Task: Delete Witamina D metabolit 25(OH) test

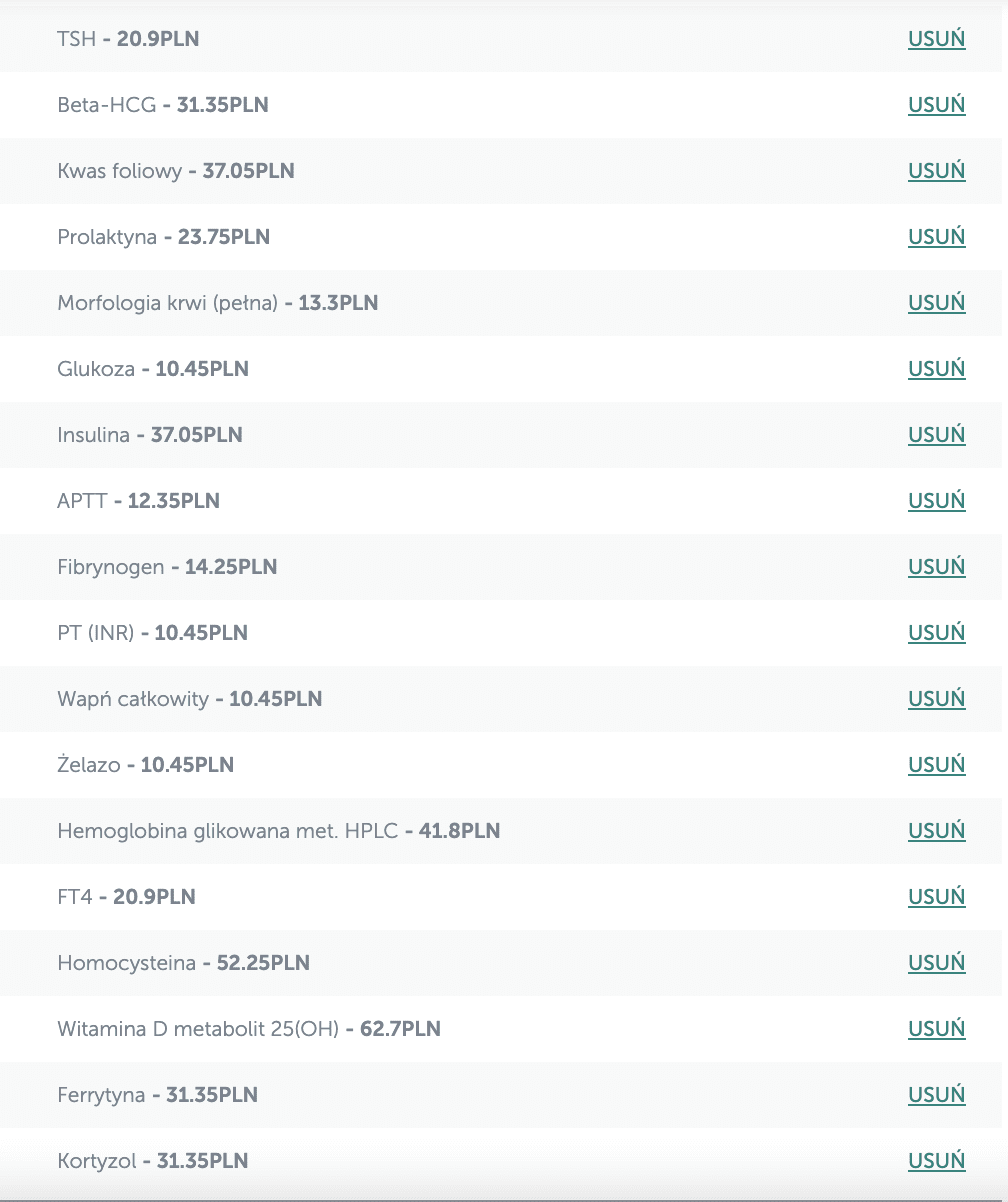Action: pos(936,1029)
